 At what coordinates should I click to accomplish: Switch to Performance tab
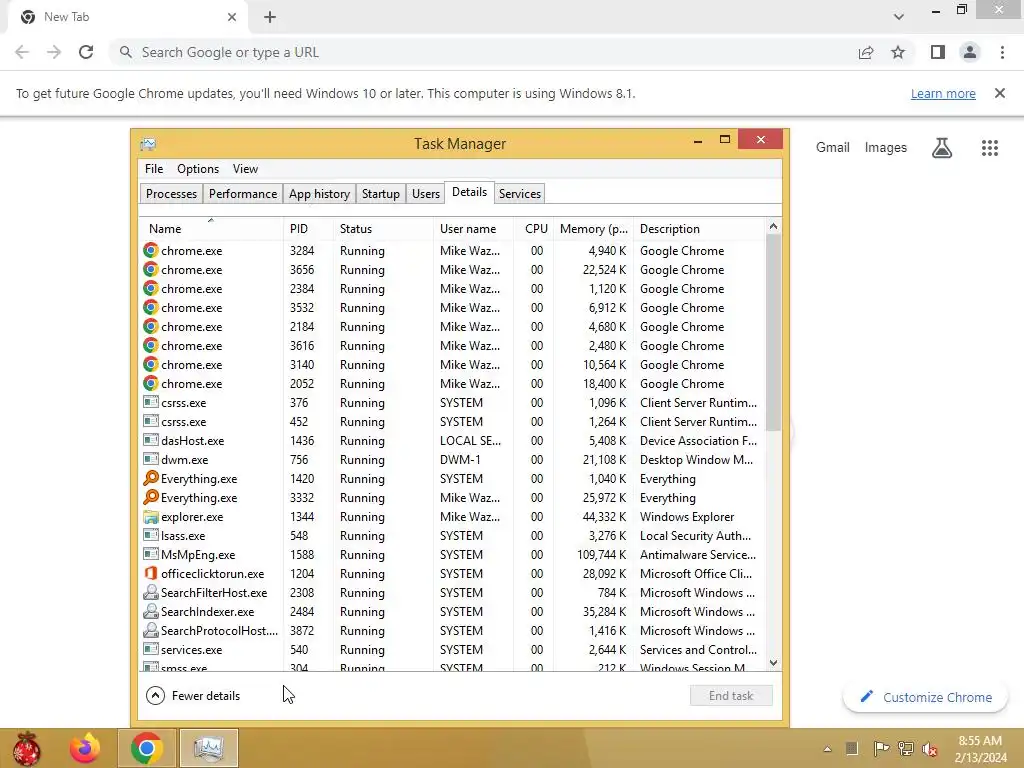tap(243, 194)
